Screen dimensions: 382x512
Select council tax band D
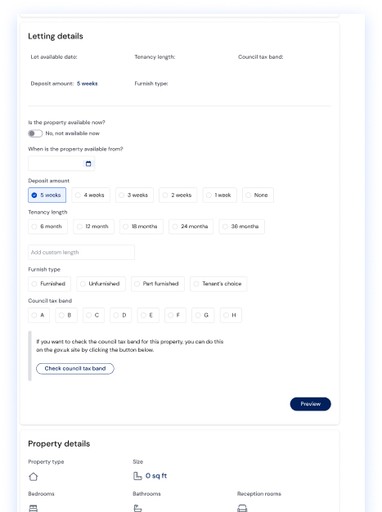(x=120, y=315)
